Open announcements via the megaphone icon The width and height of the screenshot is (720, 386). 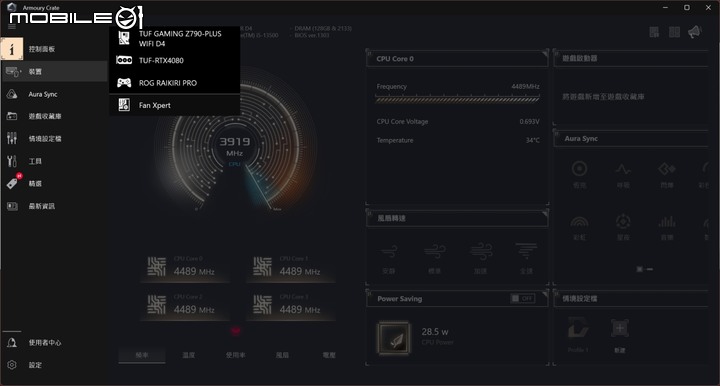pyautogui.click(x=695, y=32)
